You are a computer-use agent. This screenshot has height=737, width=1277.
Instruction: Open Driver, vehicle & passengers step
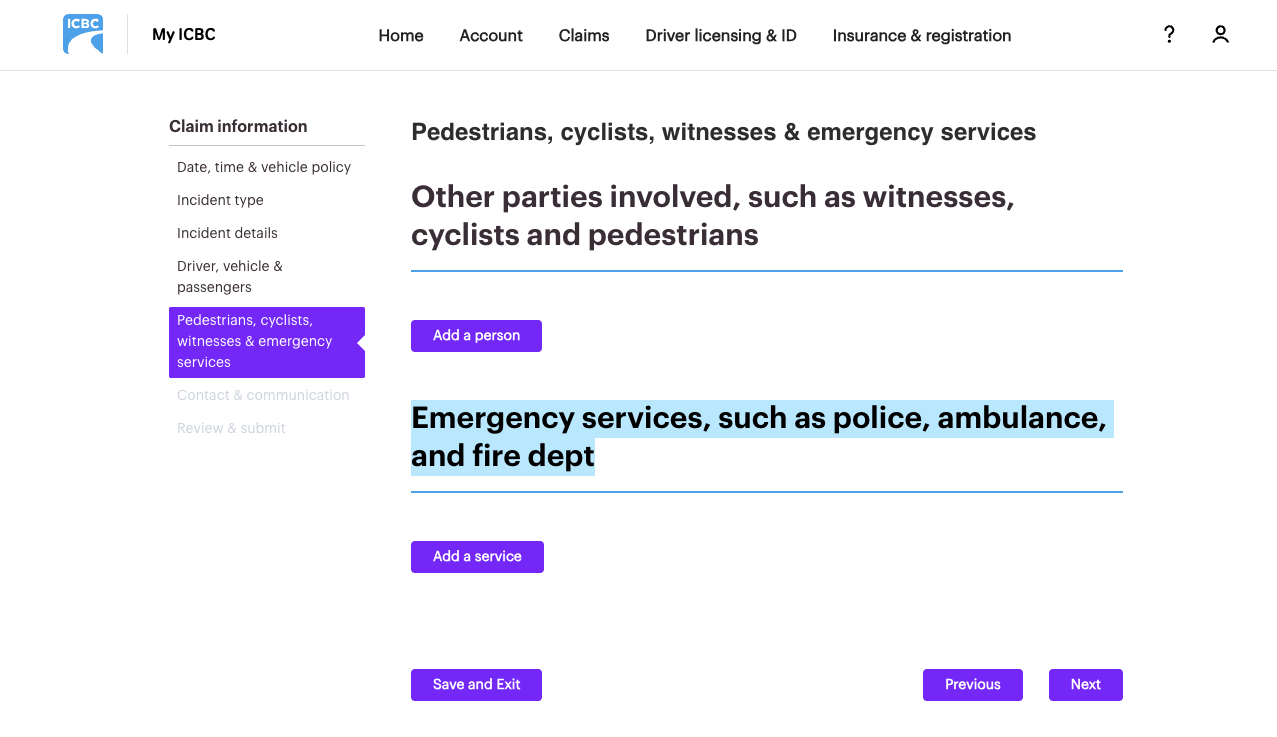tap(230, 277)
